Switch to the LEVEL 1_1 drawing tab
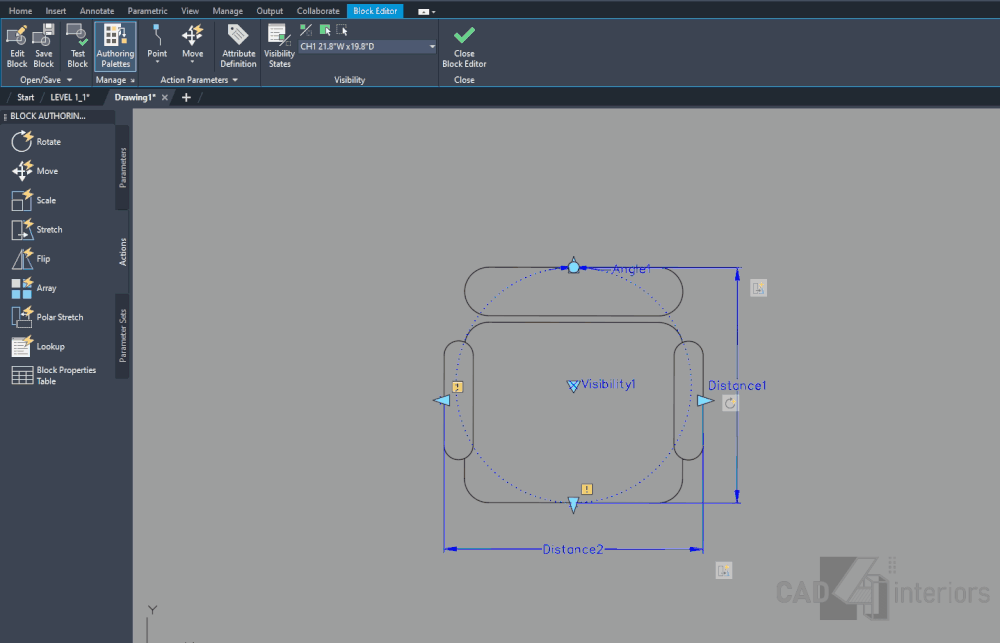 point(70,98)
